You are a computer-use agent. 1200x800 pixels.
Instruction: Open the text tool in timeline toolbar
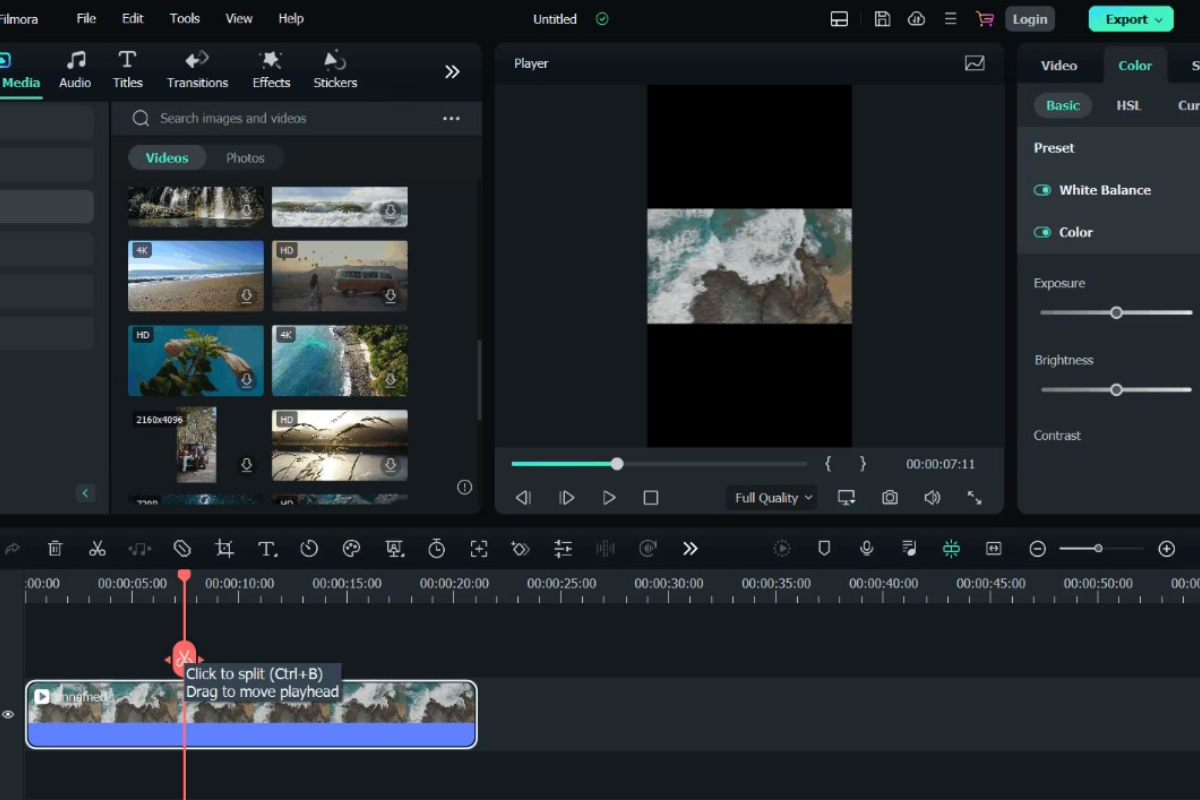coord(267,548)
